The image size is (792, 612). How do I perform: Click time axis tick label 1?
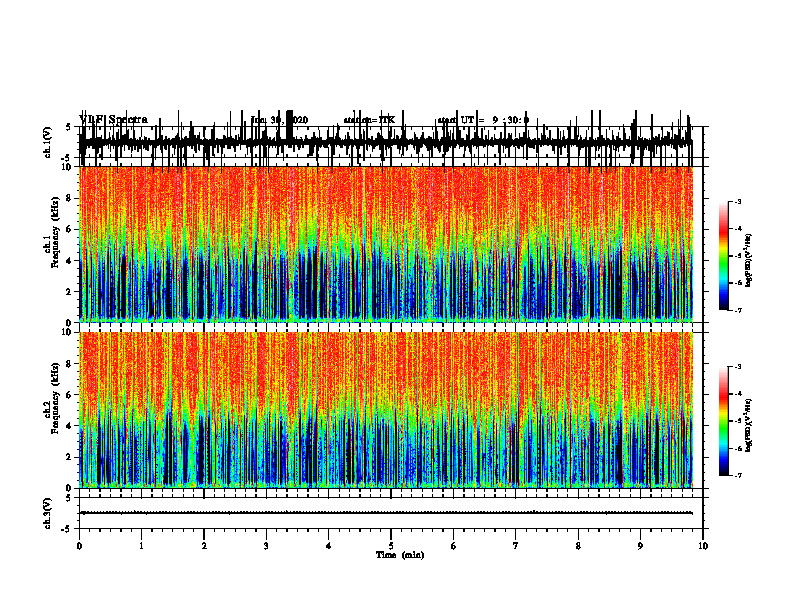142,546
